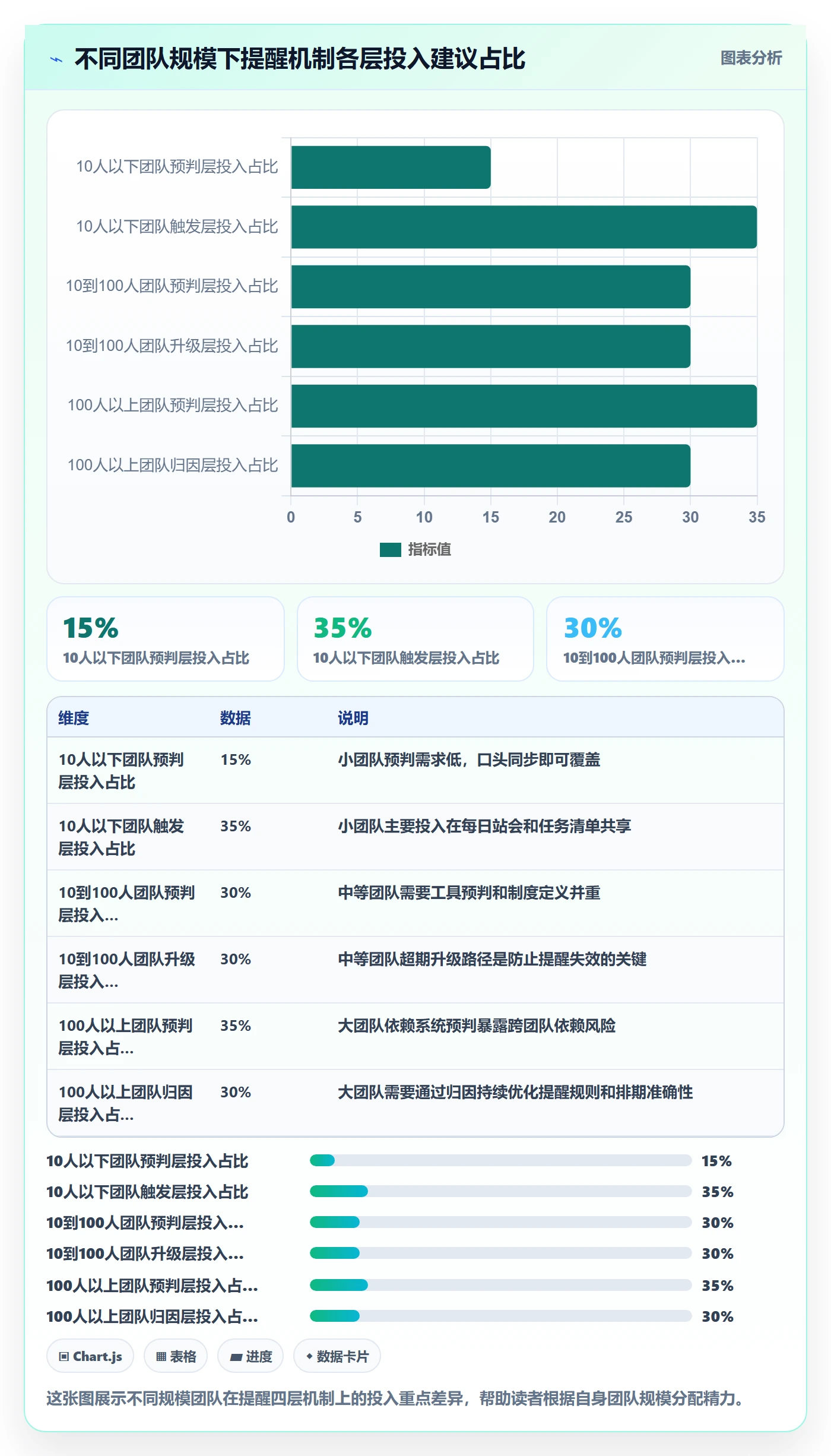
Task: Click the y-axis label 100人以上团队归因层投入占比
Action: (173, 465)
